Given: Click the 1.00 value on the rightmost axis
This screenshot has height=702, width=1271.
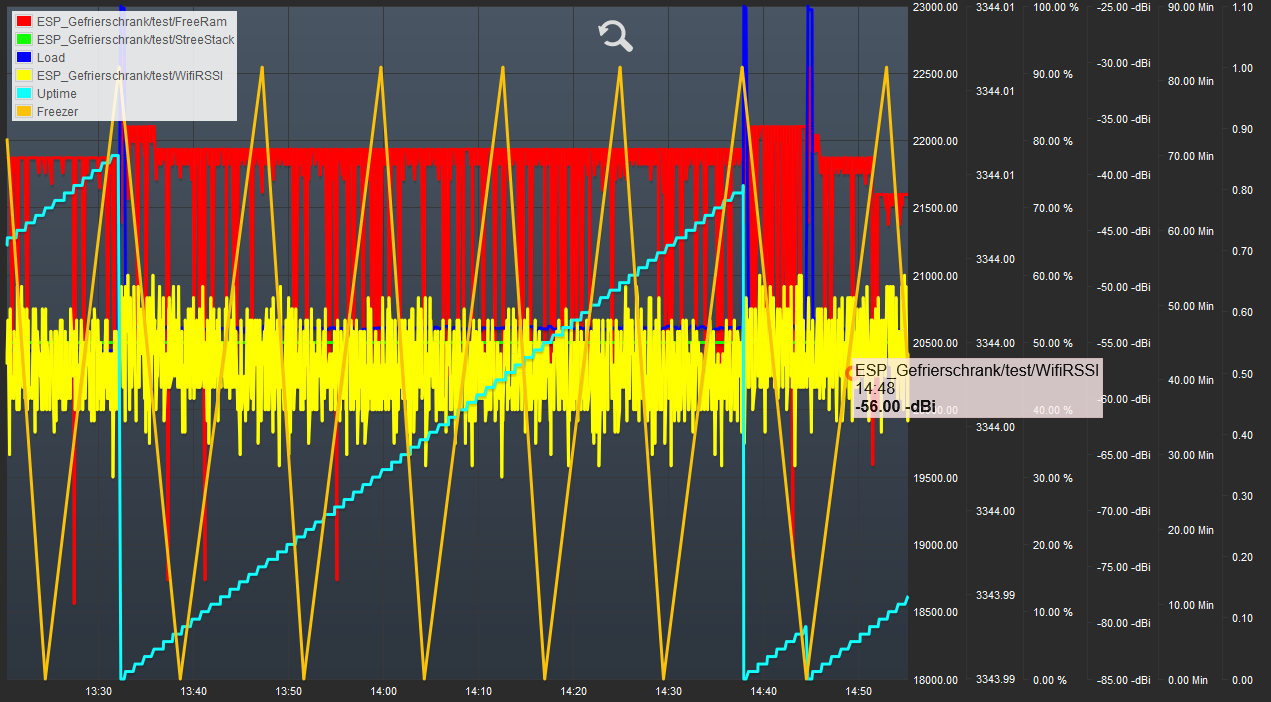Looking at the screenshot, I should tap(1242, 68).
